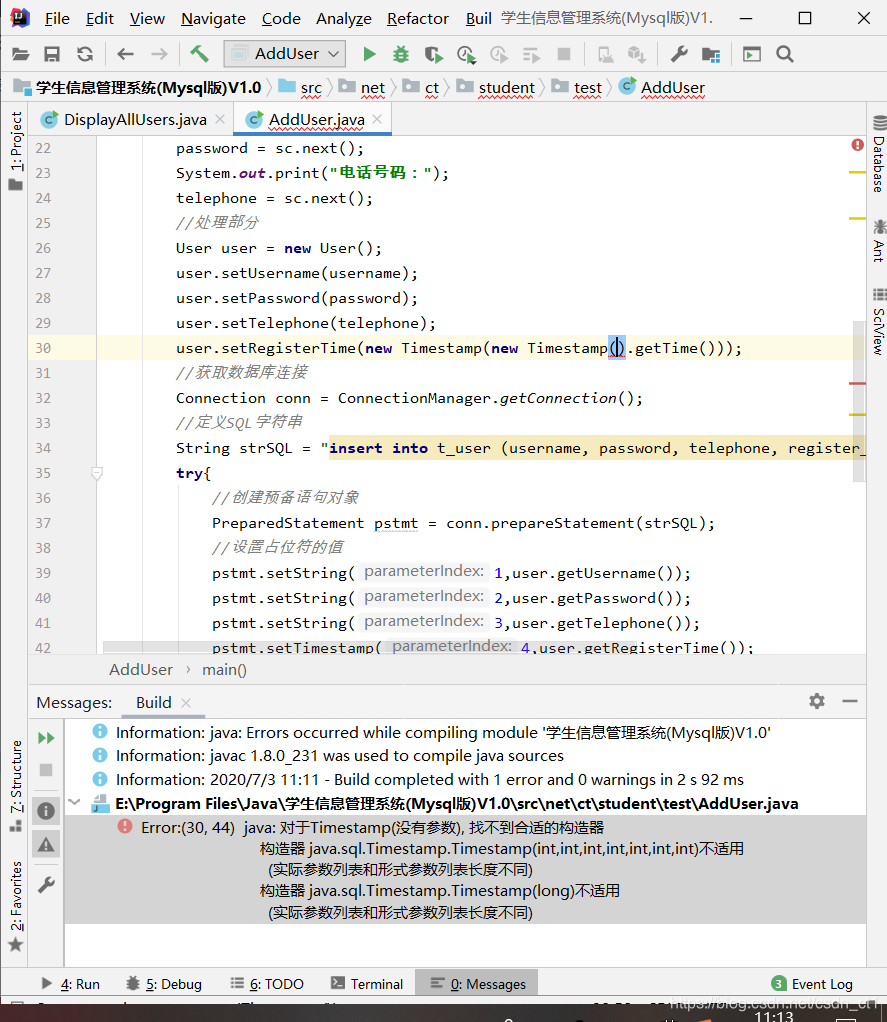Viewport: 887px width, 1022px height.
Task: Open the Run tool window
Action: pos(70,984)
